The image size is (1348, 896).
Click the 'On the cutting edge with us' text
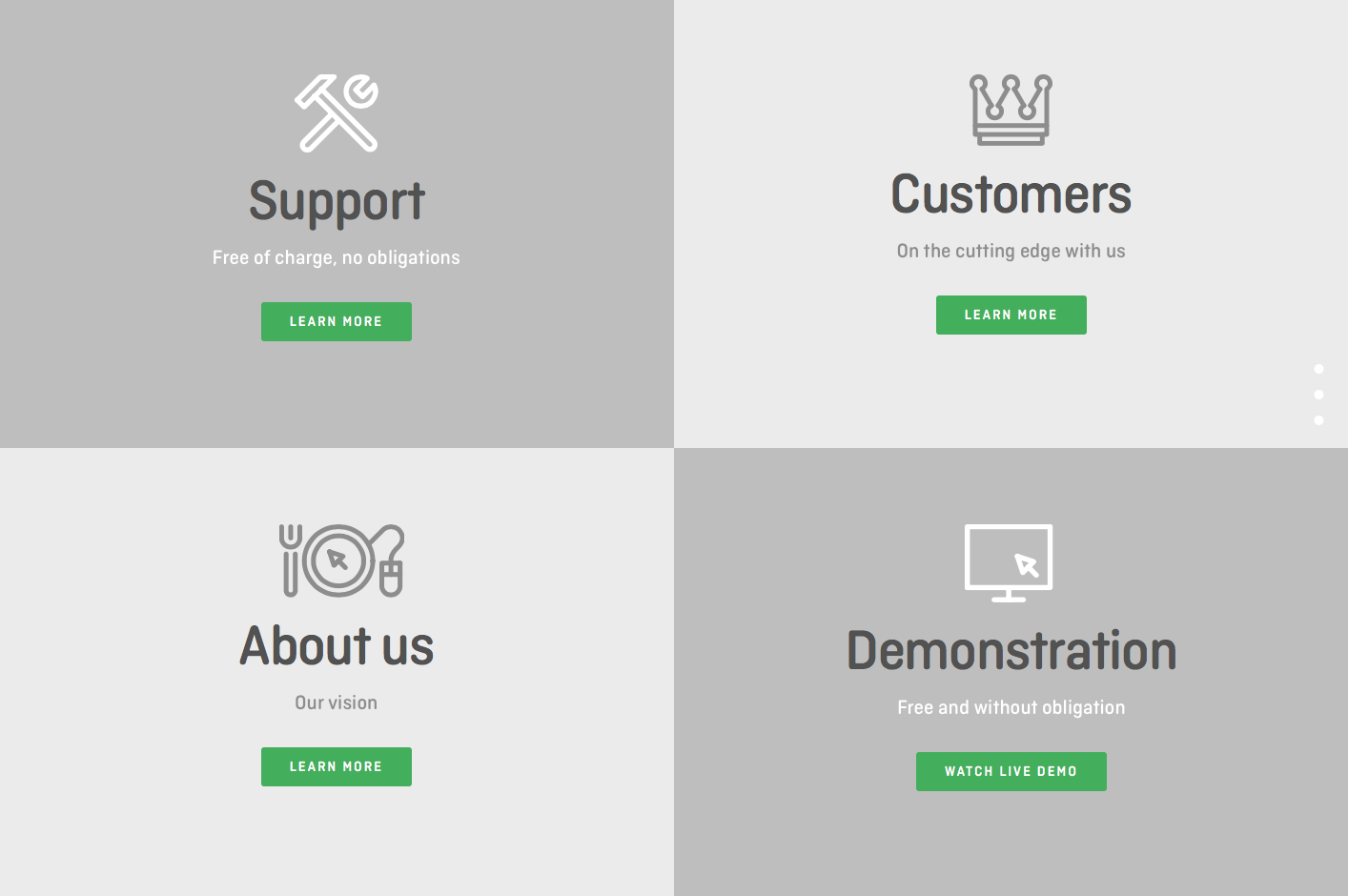pos(1011,251)
